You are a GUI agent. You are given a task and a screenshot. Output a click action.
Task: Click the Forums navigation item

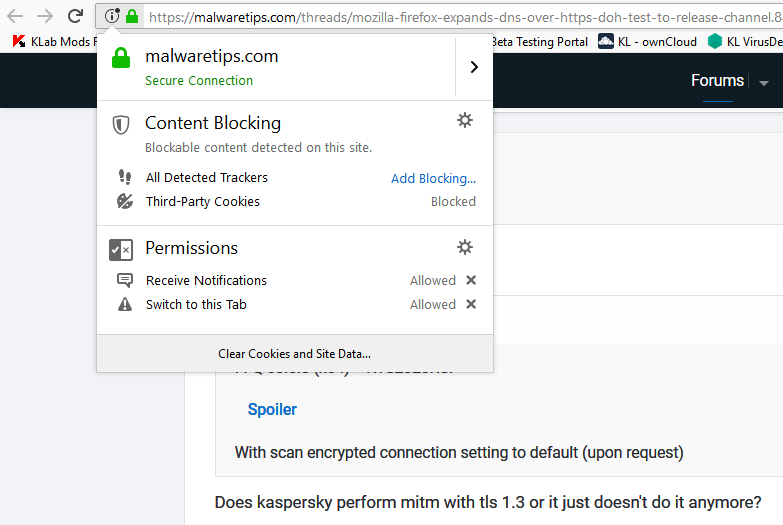(717, 81)
